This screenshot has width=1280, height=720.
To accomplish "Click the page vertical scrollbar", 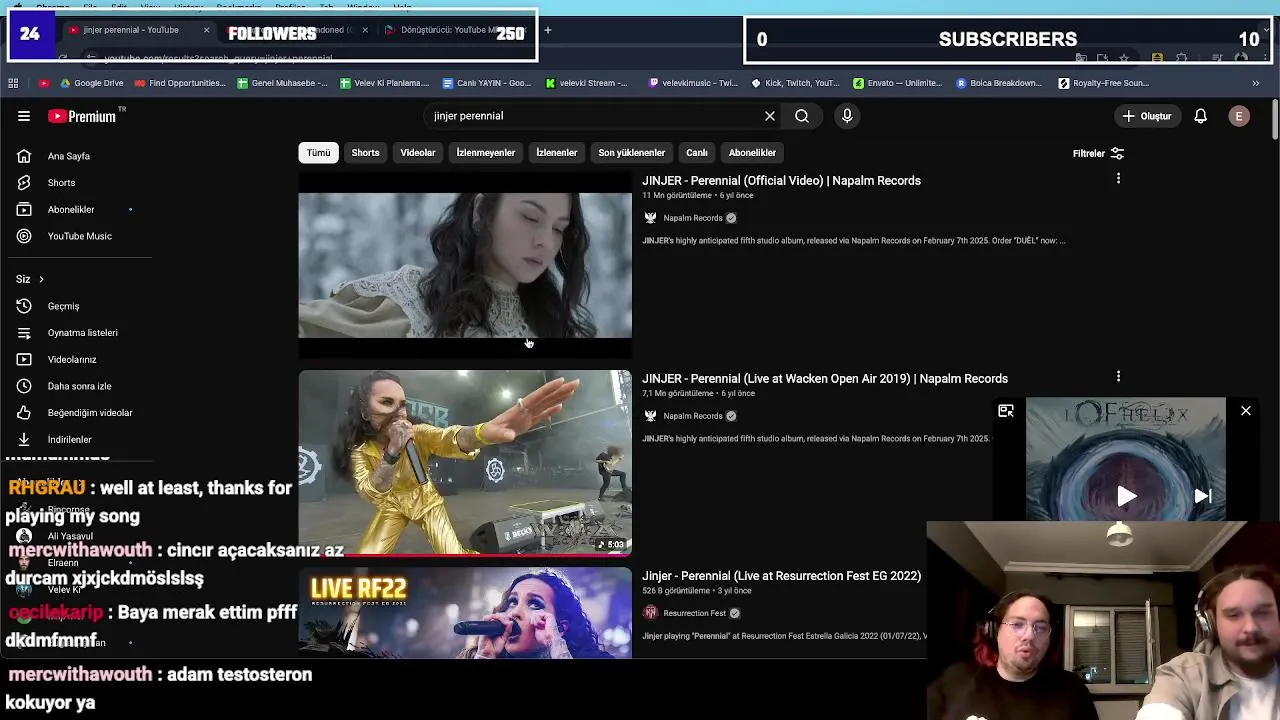I will 1274,120.
